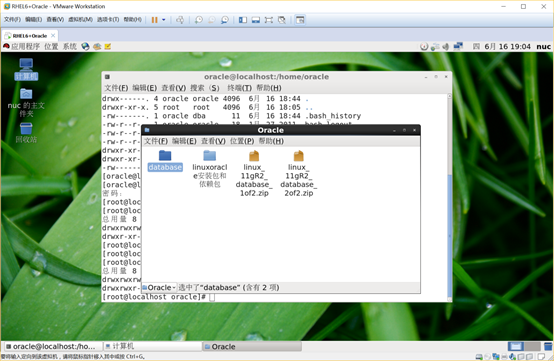Open the Oracle location dropdown in status bar

pyautogui.click(x=159, y=288)
